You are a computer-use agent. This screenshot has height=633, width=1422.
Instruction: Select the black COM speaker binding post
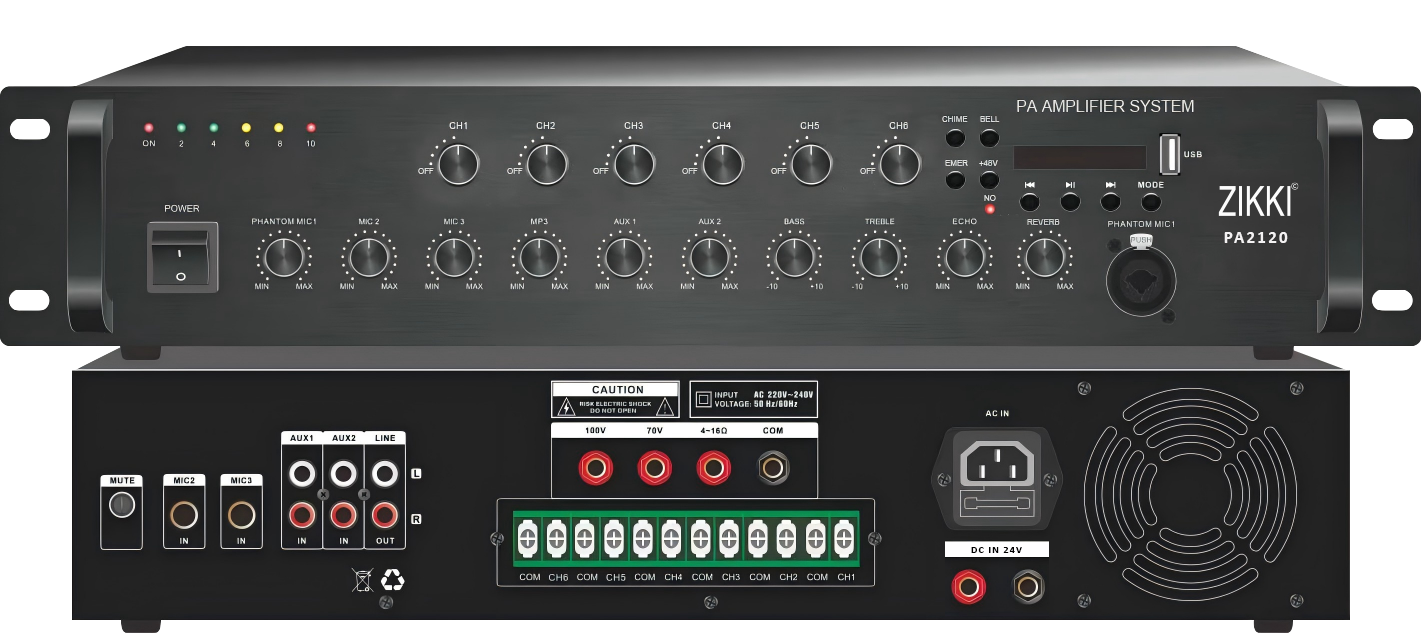pyautogui.click(x=771, y=466)
